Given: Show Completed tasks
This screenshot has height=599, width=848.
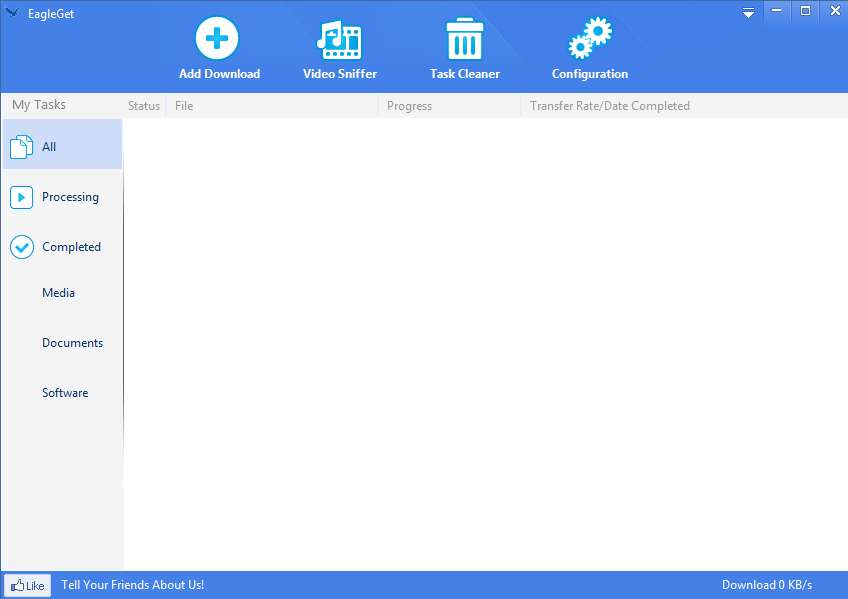Looking at the screenshot, I should (x=63, y=247).
